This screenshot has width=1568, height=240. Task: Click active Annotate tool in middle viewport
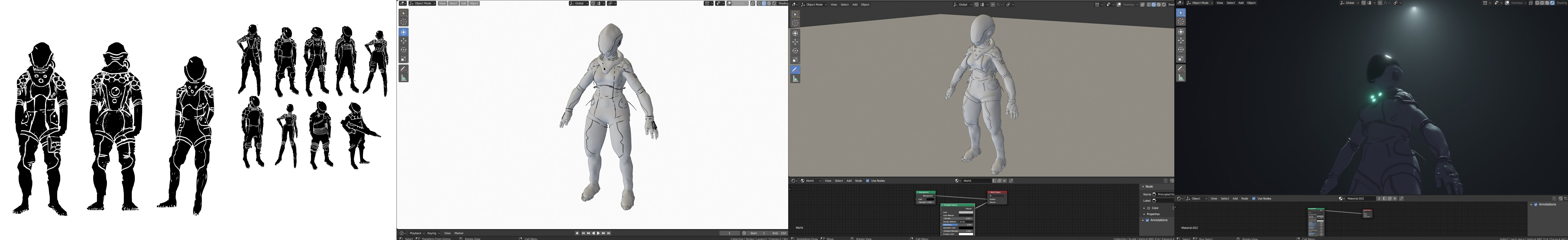pyautogui.click(x=795, y=70)
